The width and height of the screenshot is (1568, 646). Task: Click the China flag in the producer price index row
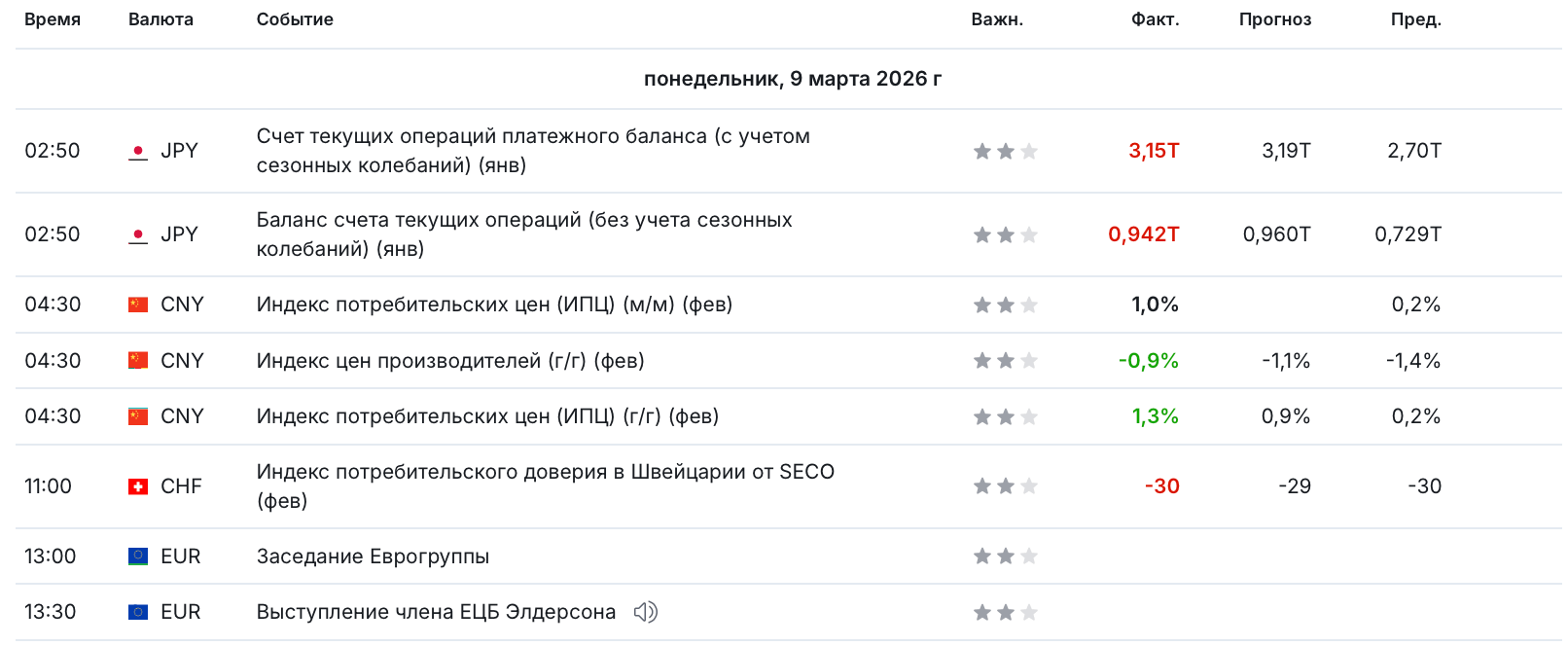tap(138, 361)
